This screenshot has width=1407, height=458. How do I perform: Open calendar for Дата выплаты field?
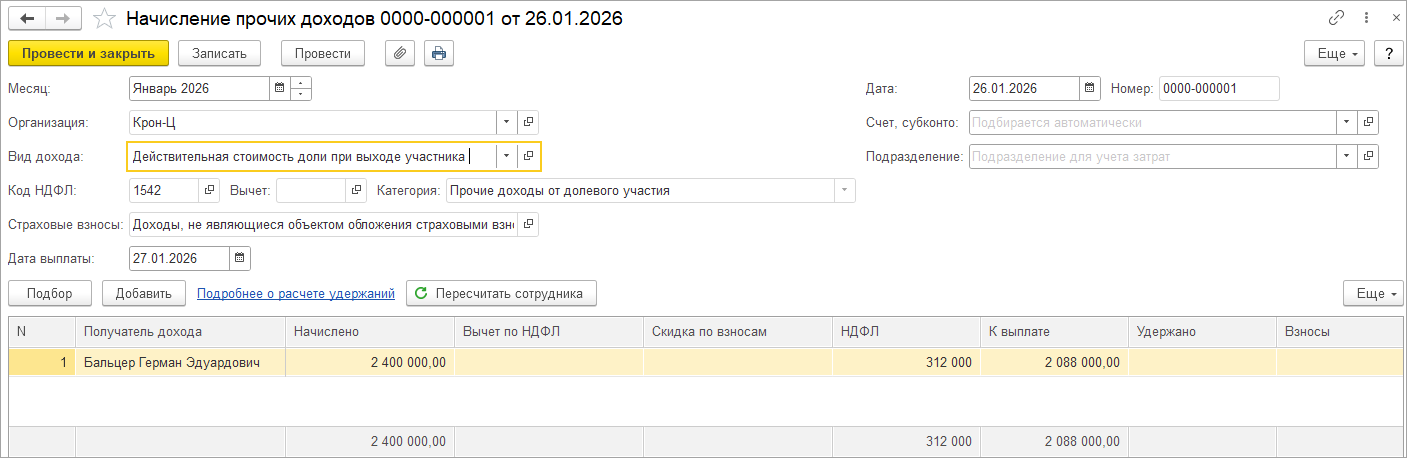(x=240, y=258)
